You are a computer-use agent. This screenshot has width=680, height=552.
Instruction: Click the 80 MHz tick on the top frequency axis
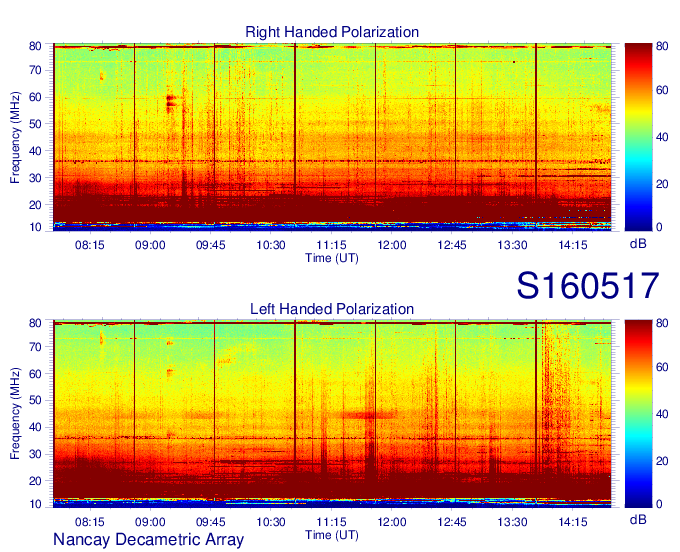[x=35, y=46]
